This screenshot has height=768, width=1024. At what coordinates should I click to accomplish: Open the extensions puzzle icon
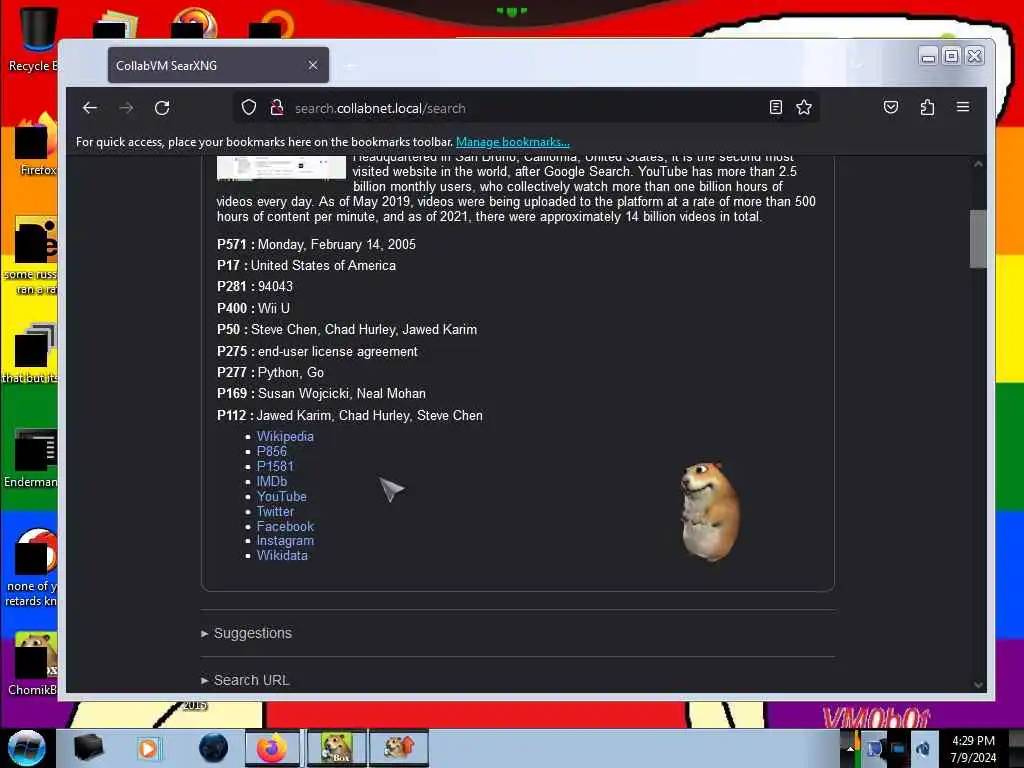(x=927, y=108)
